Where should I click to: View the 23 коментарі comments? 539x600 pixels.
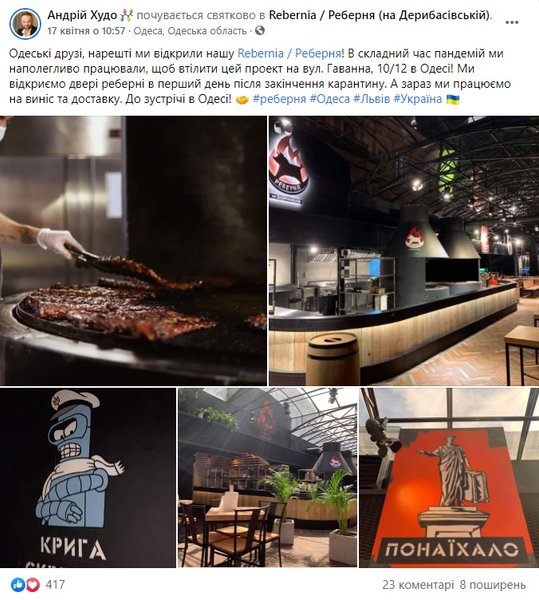[418, 585]
